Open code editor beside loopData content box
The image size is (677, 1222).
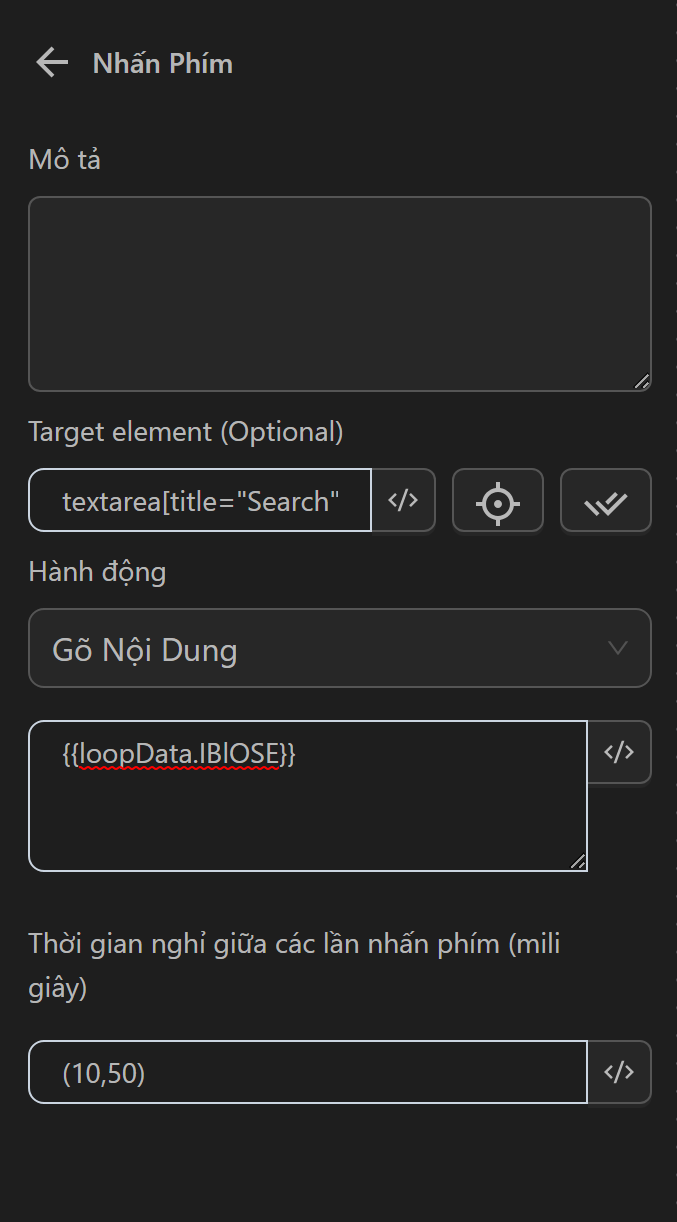619,752
